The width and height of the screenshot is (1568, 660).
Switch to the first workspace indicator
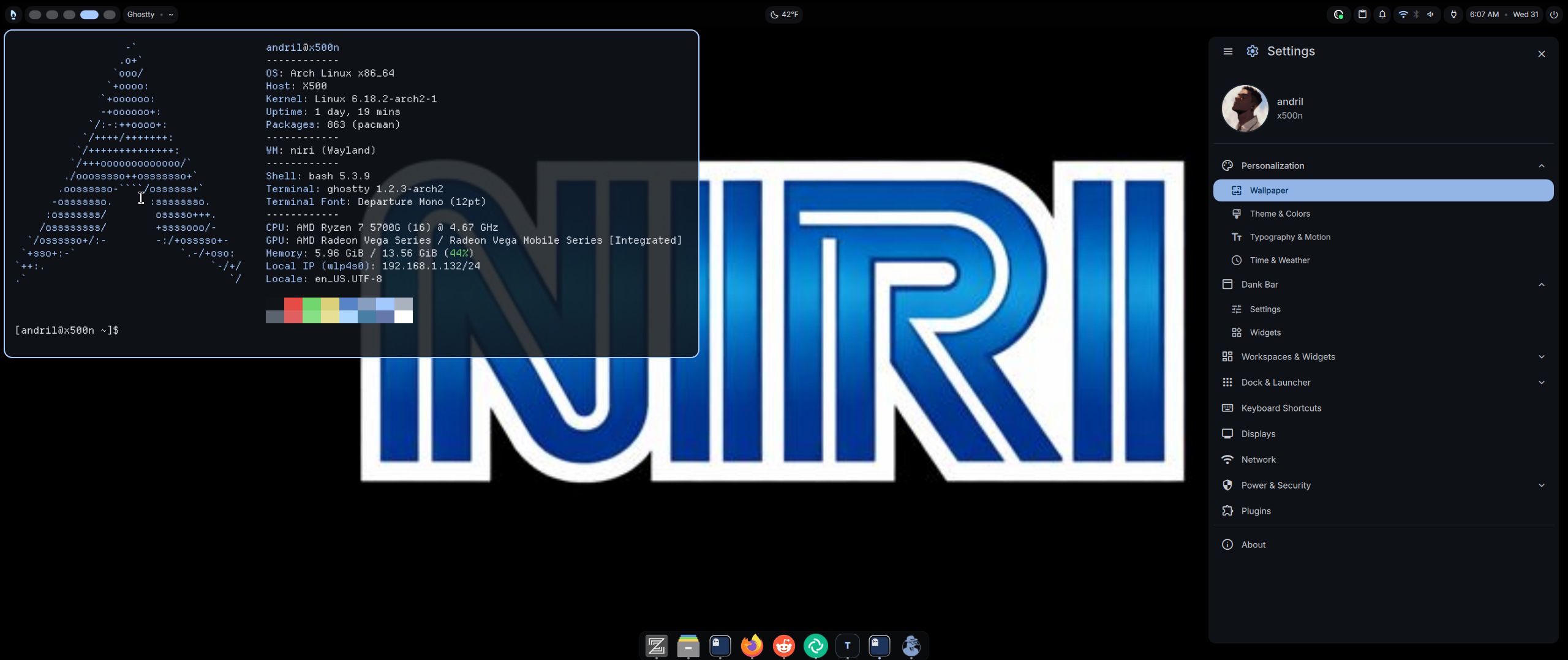(36, 14)
